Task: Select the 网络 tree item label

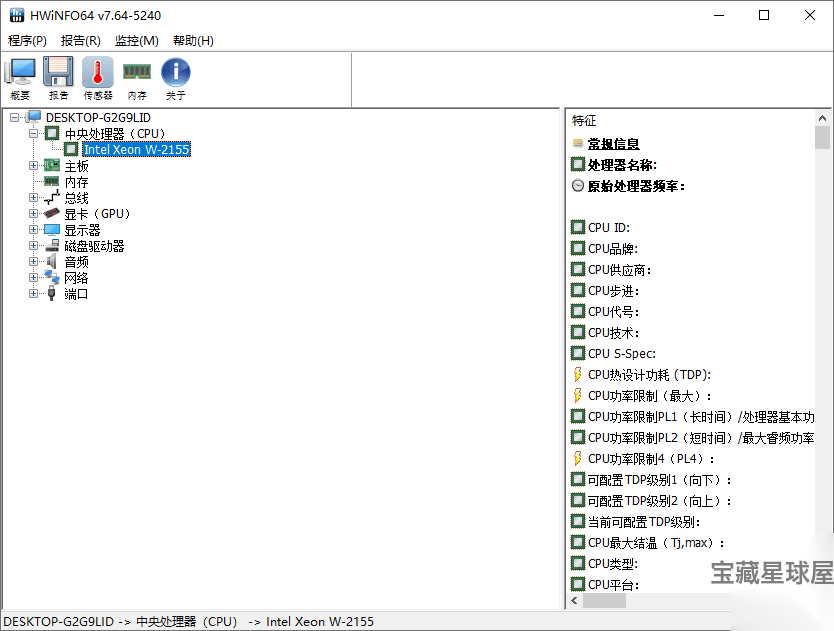Action: point(77,278)
